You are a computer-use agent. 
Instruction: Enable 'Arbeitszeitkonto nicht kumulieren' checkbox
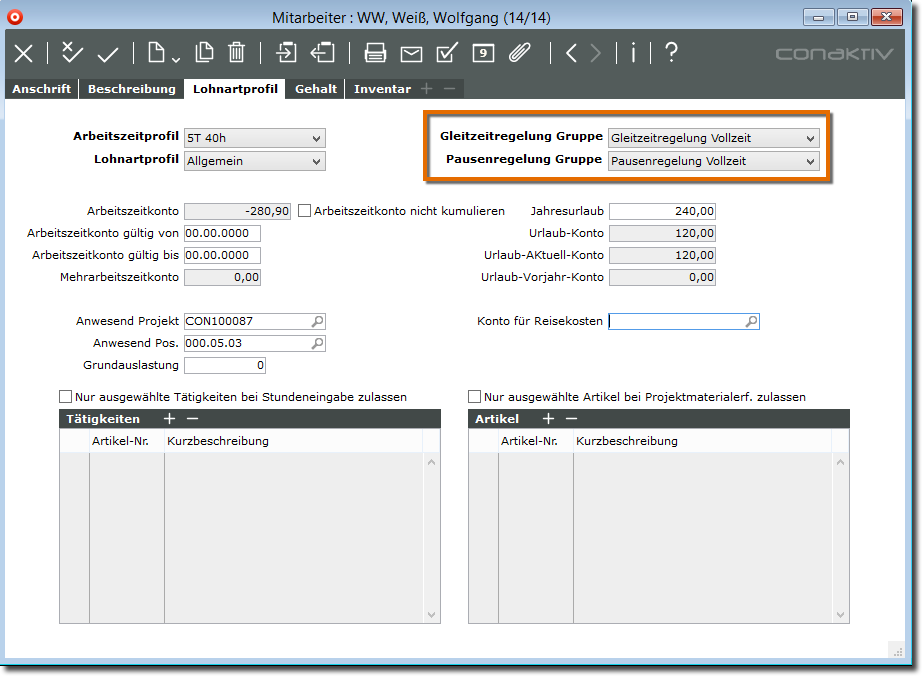pos(306,211)
